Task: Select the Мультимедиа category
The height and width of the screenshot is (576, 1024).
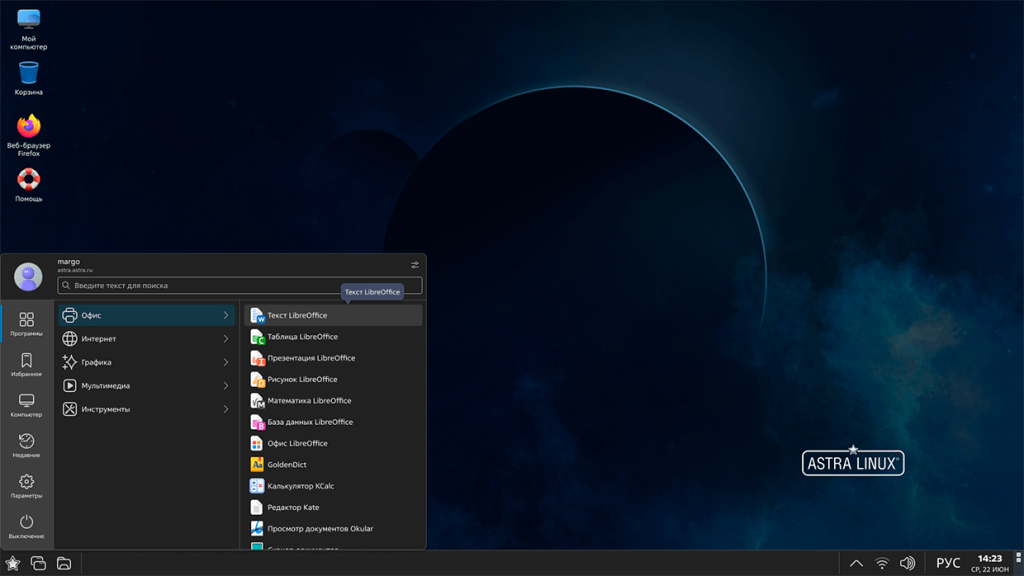Action: [146, 386]
